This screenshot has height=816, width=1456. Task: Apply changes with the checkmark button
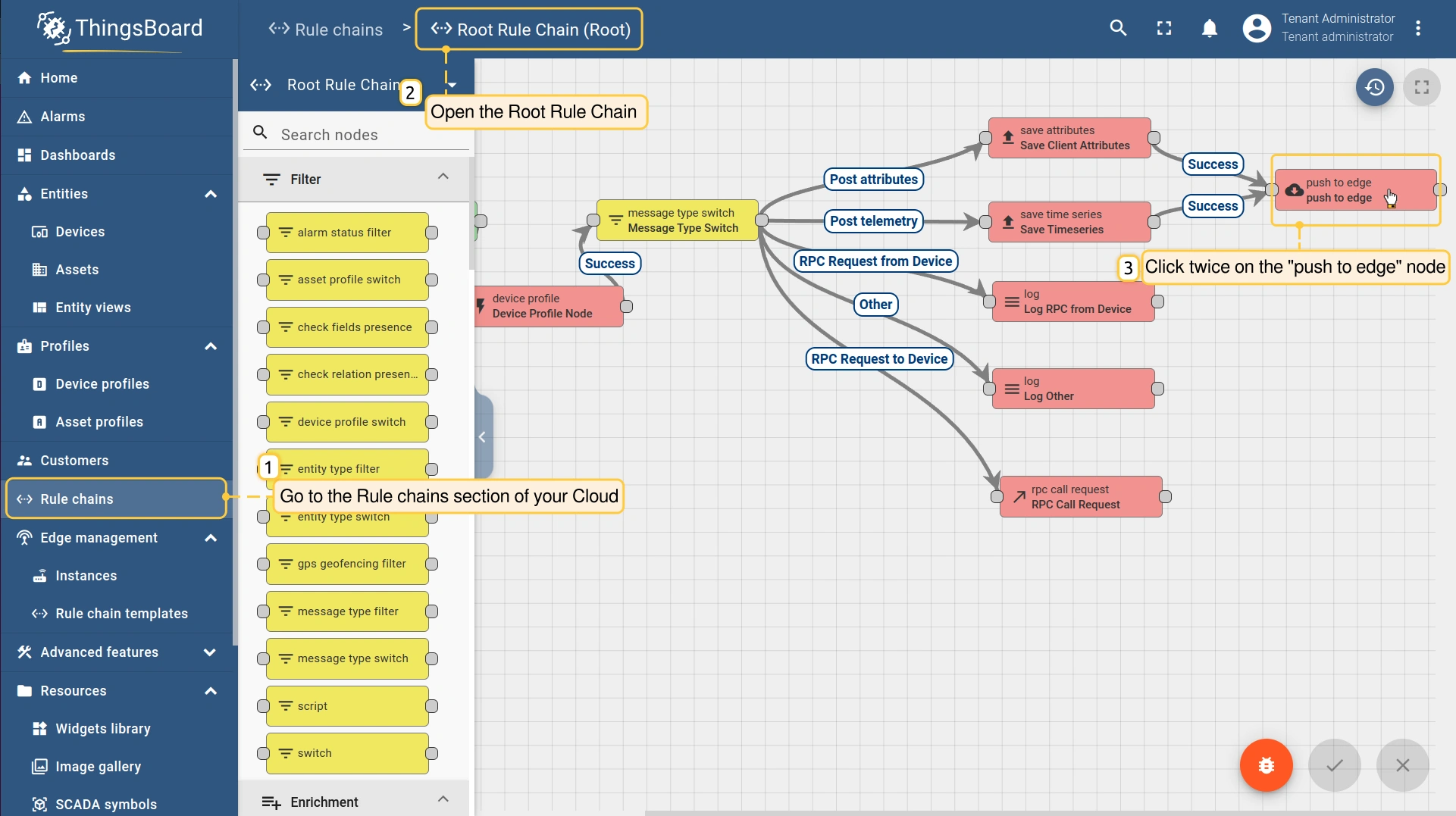1334,765
